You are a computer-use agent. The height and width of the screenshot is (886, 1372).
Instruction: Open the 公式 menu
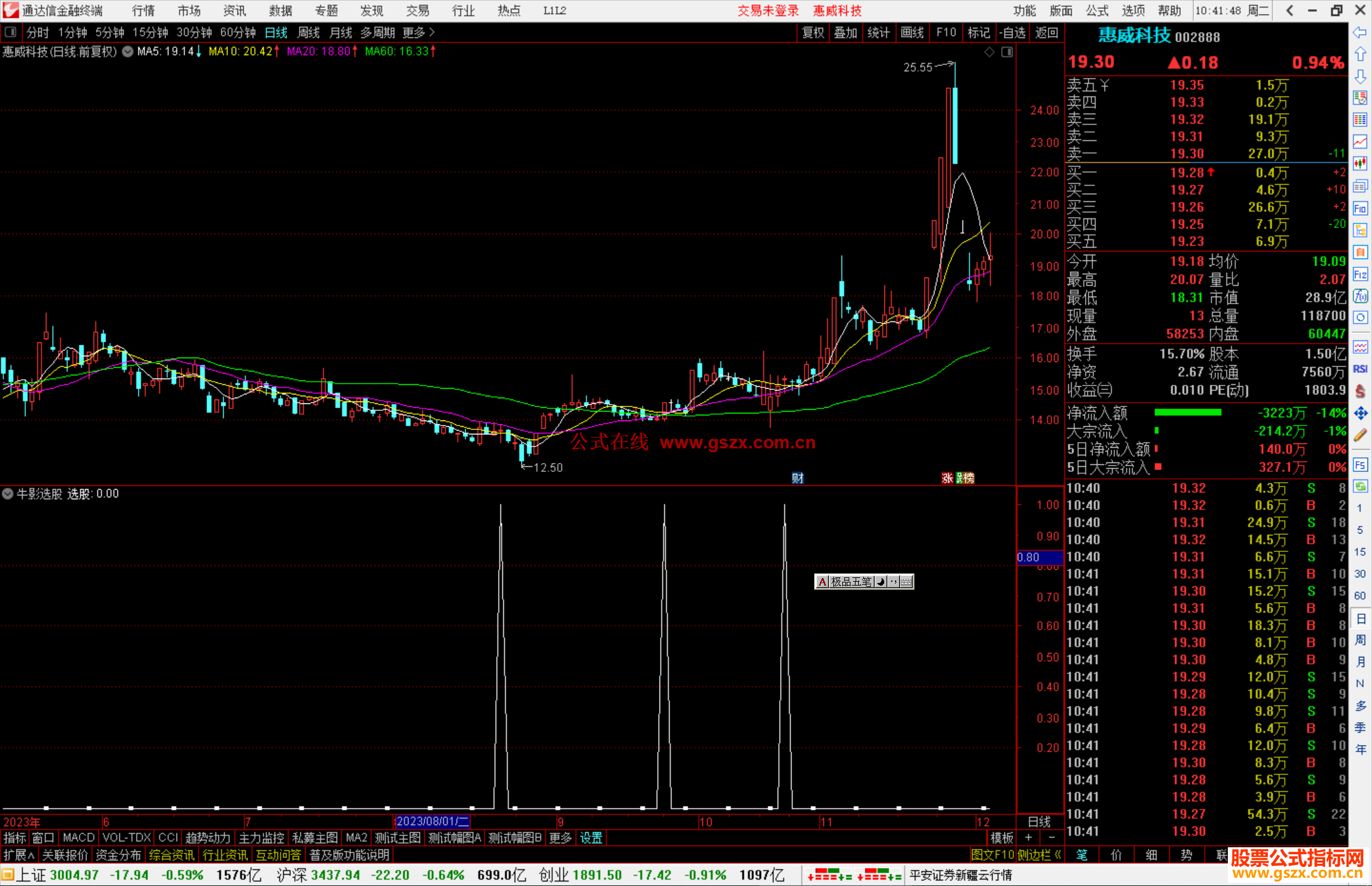(x=1097, y=11)
